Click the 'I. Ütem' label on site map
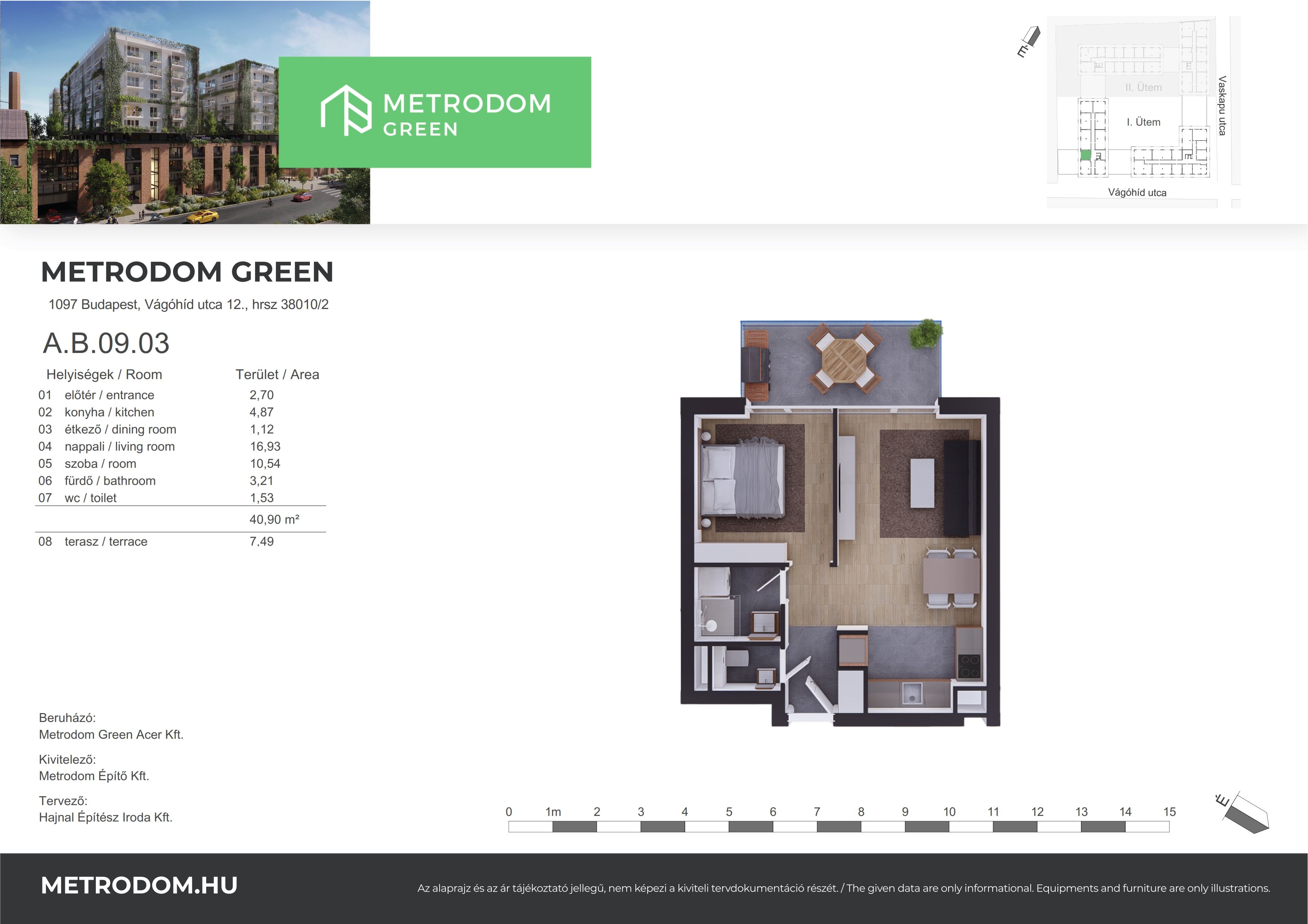The width and height of the screenshot is (1308, 924). [x=1143, y=122]
